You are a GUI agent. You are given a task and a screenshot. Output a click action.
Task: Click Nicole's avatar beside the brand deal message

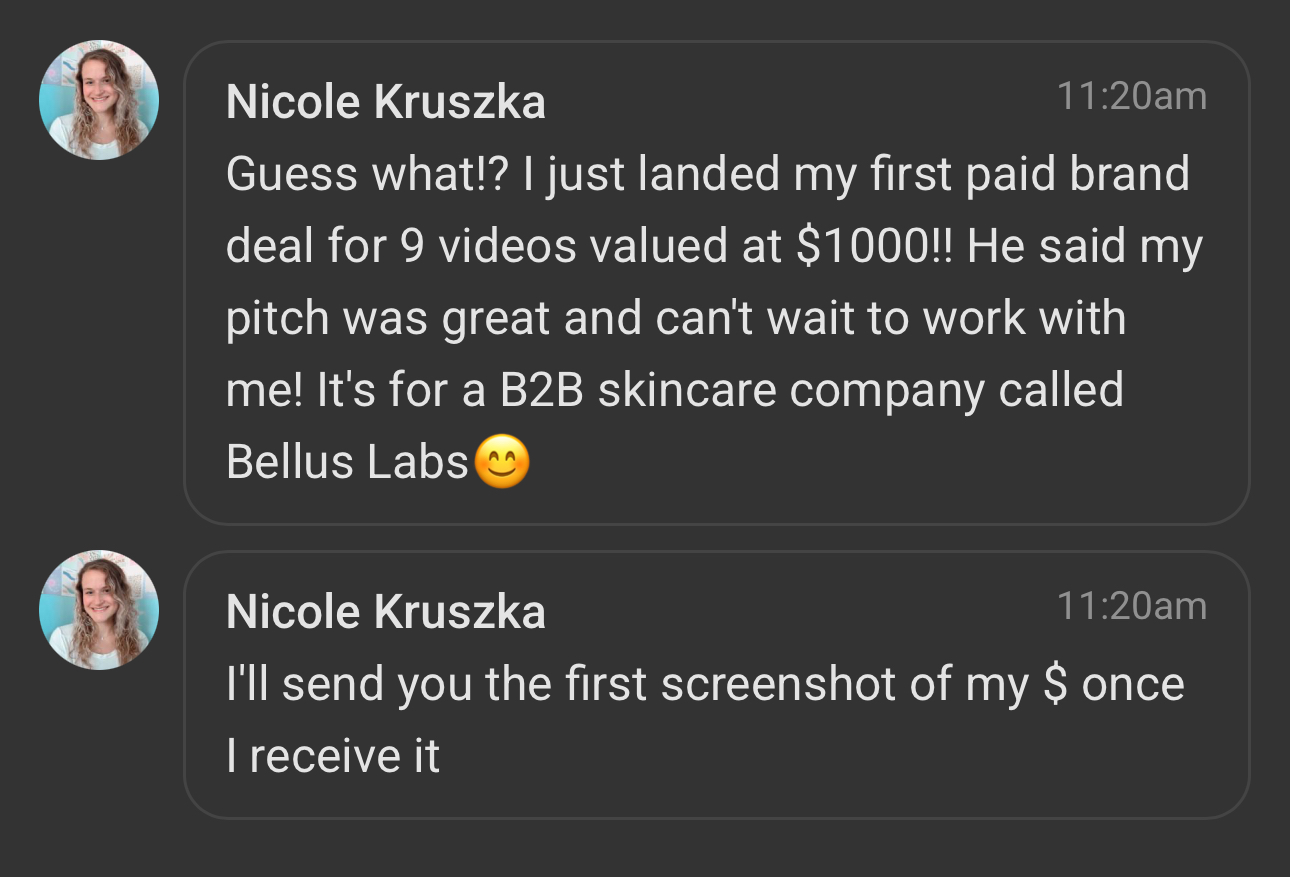(98, 100)
